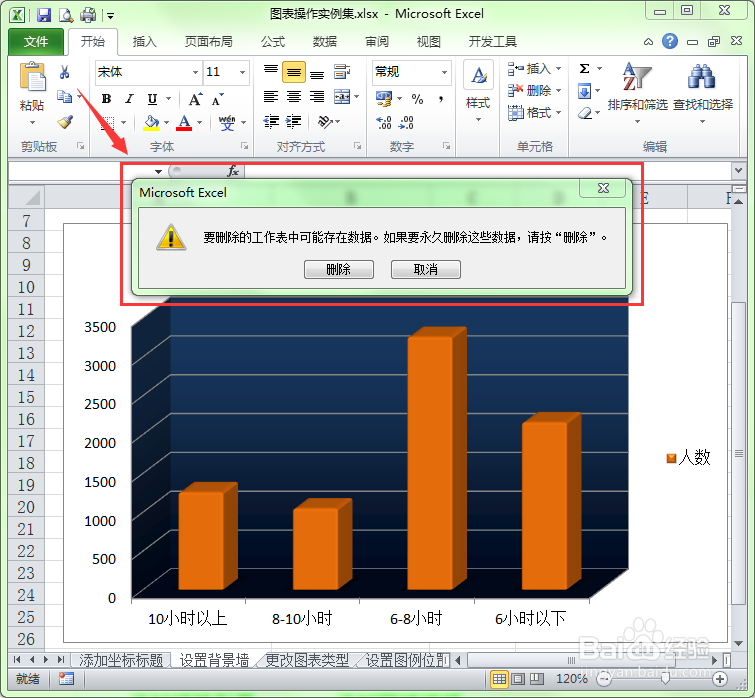The image size is (755, 698).
Task: Select the 添加坐标标题 sheet tab
Action: coord(121,660)
